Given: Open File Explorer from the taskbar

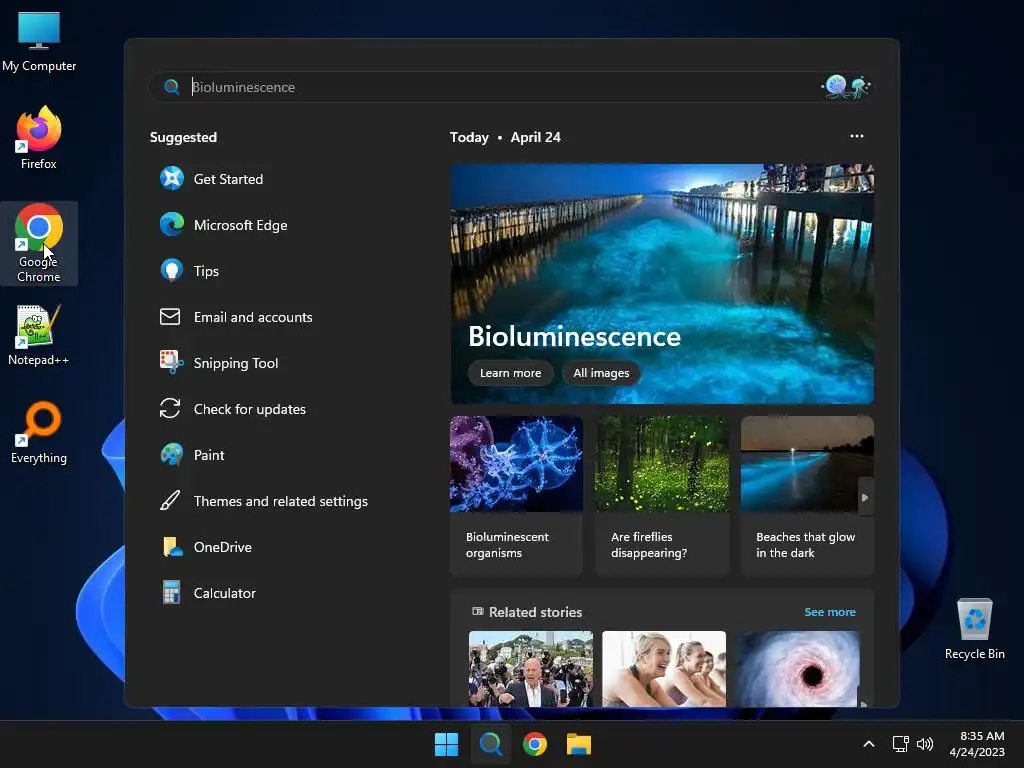Looking at the screenshot, I should point(579,744).
